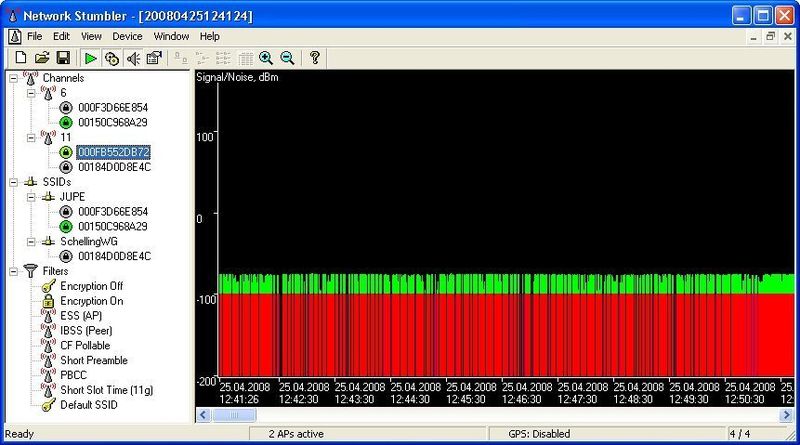This screenshot has height=445, width=800.
Task: Select the Channels antenna icon
Action: (31, 78)
